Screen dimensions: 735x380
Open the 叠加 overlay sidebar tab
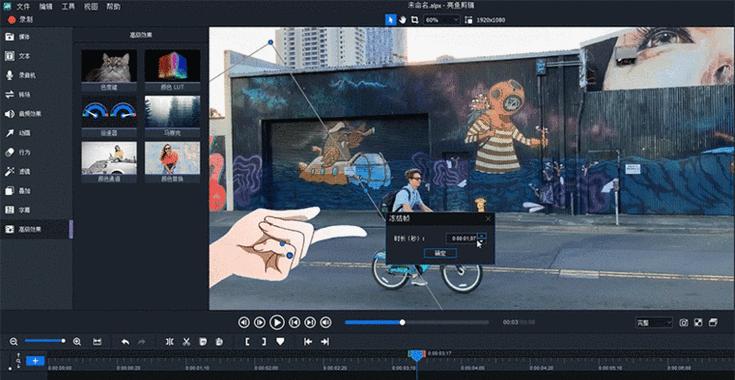click(x=36, y=191)
